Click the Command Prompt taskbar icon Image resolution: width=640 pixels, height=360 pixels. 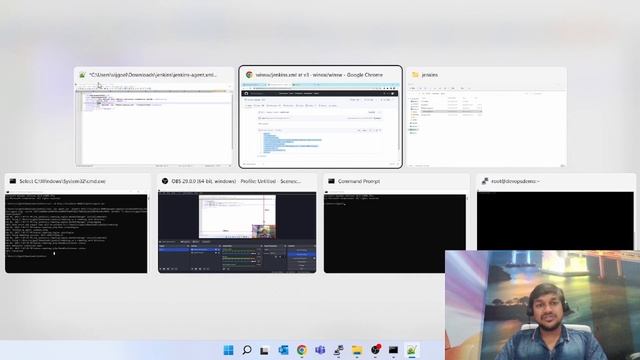[x=393, y=350]
